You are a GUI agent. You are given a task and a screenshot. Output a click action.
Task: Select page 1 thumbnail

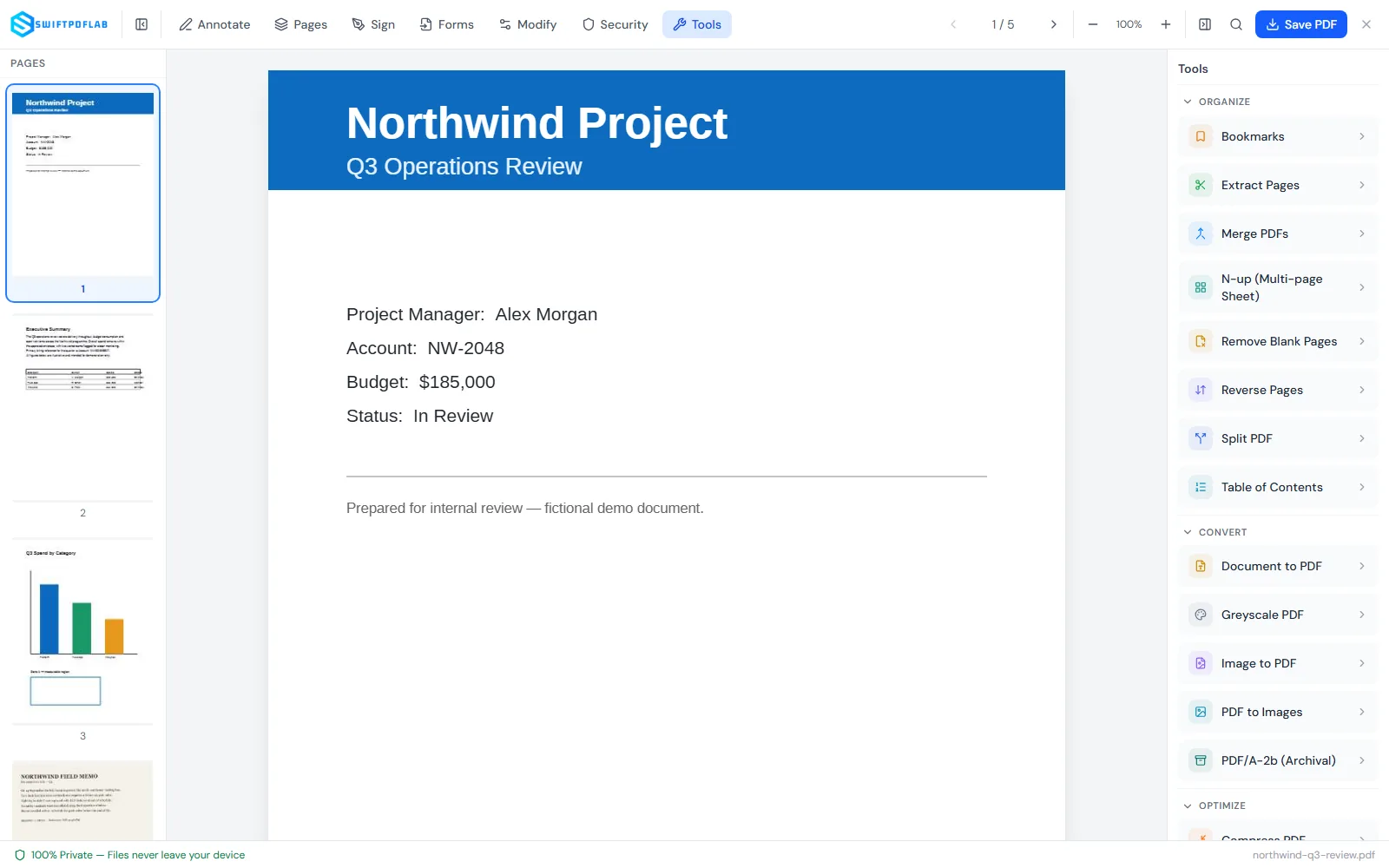pyautogui.click(x=82, y=193)
